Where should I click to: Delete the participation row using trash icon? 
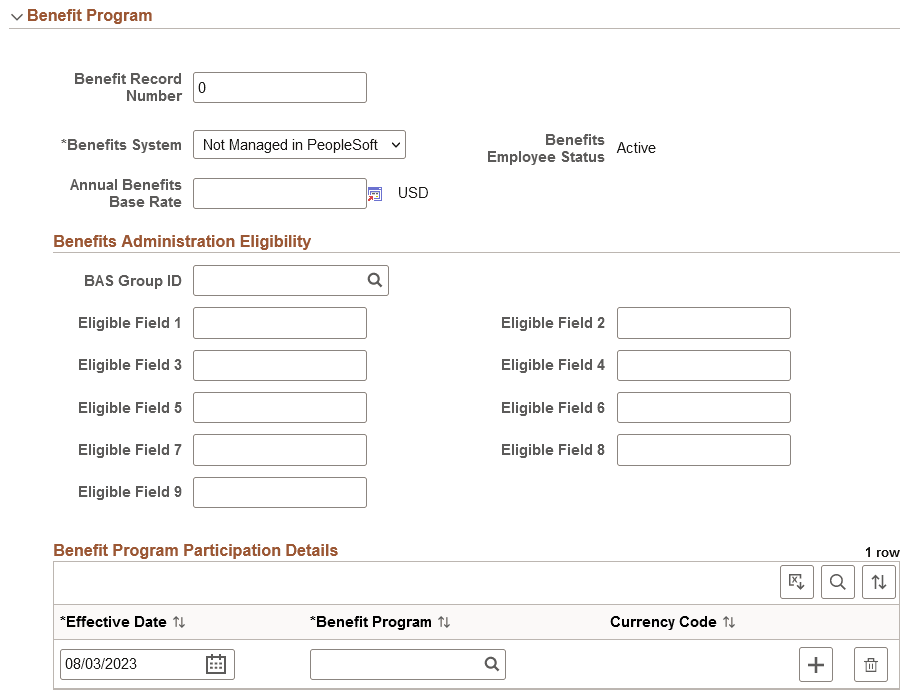click(x=870, y=664)
